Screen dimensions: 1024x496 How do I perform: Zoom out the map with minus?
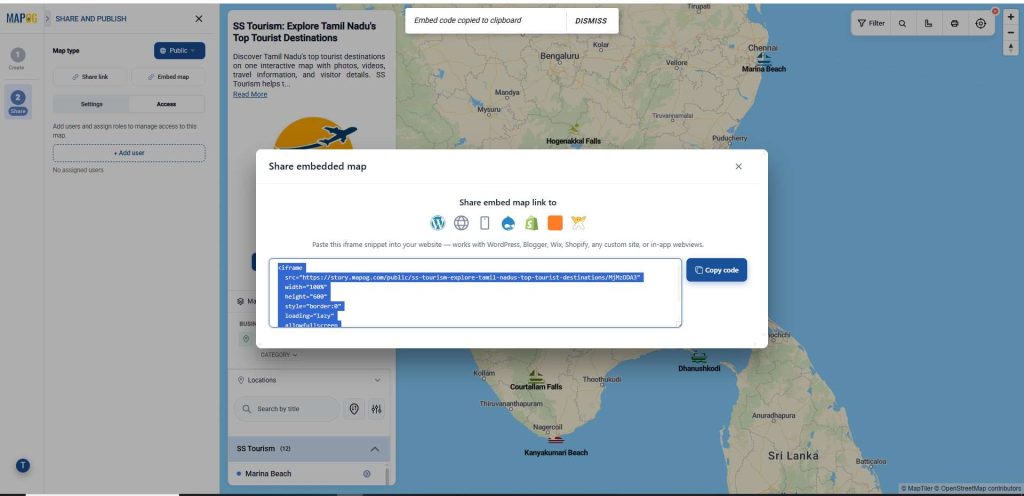coord(1011,32)
